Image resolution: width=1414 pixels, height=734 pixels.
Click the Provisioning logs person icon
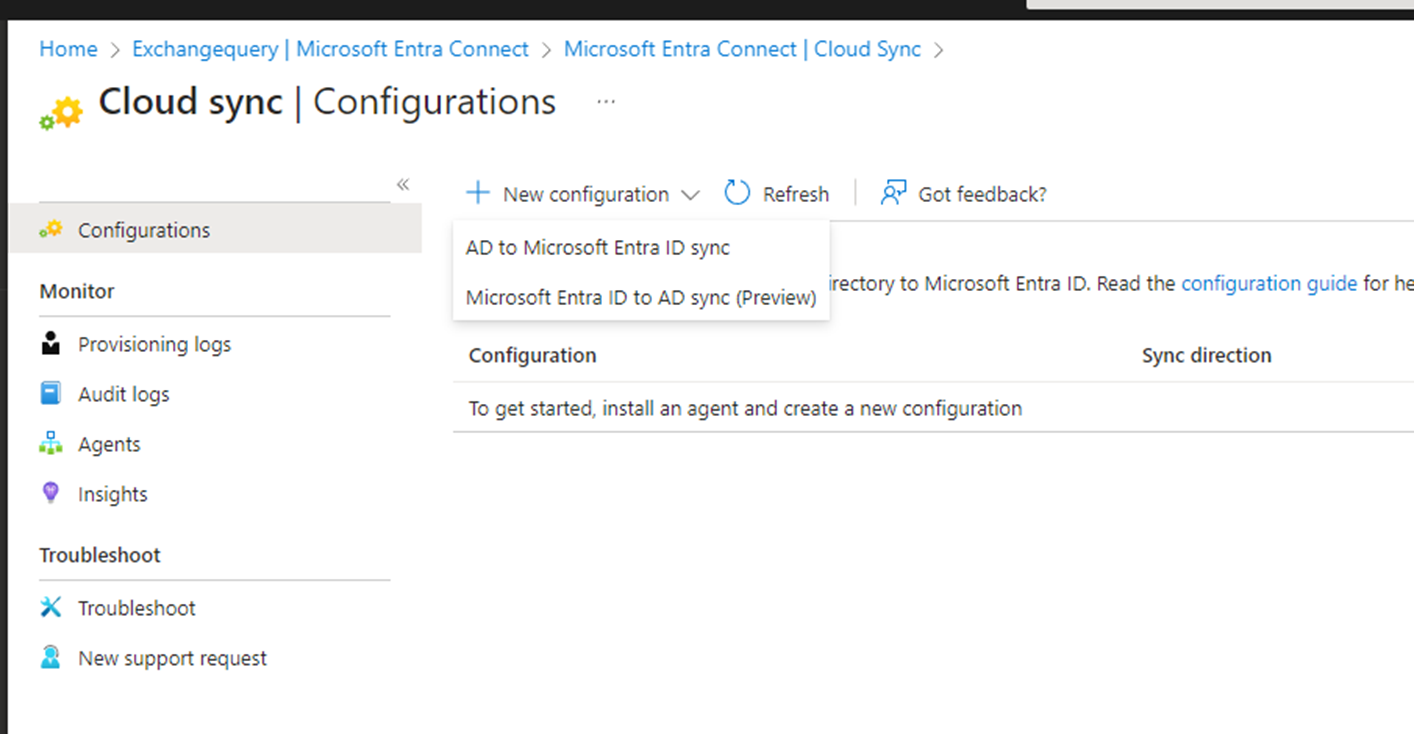pyautogui.click(x=51, y=344)
